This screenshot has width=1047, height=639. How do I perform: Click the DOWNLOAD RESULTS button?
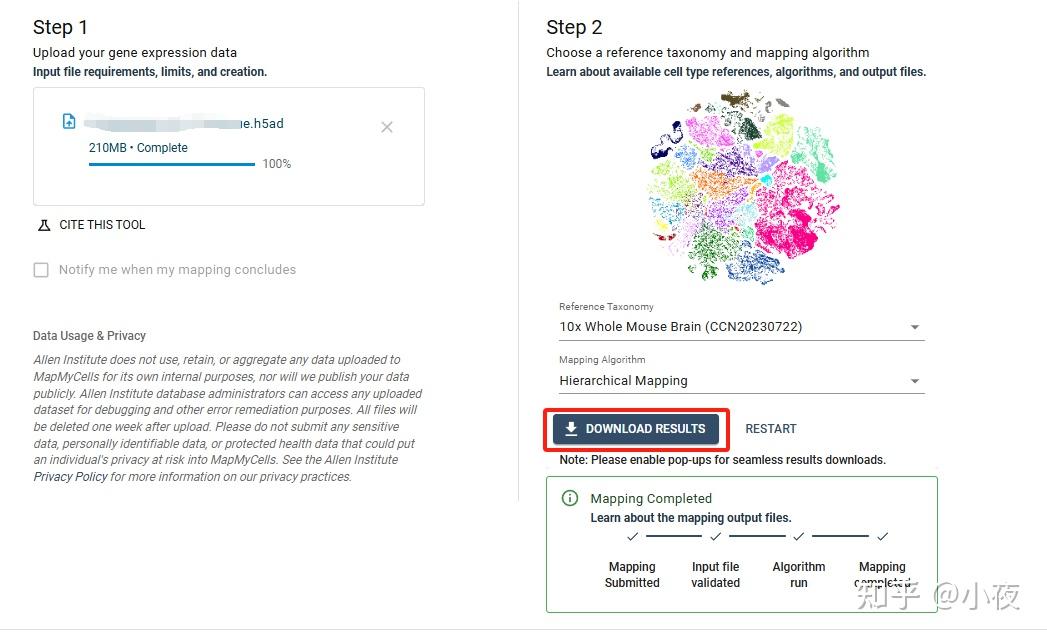(x=636, y=429)
